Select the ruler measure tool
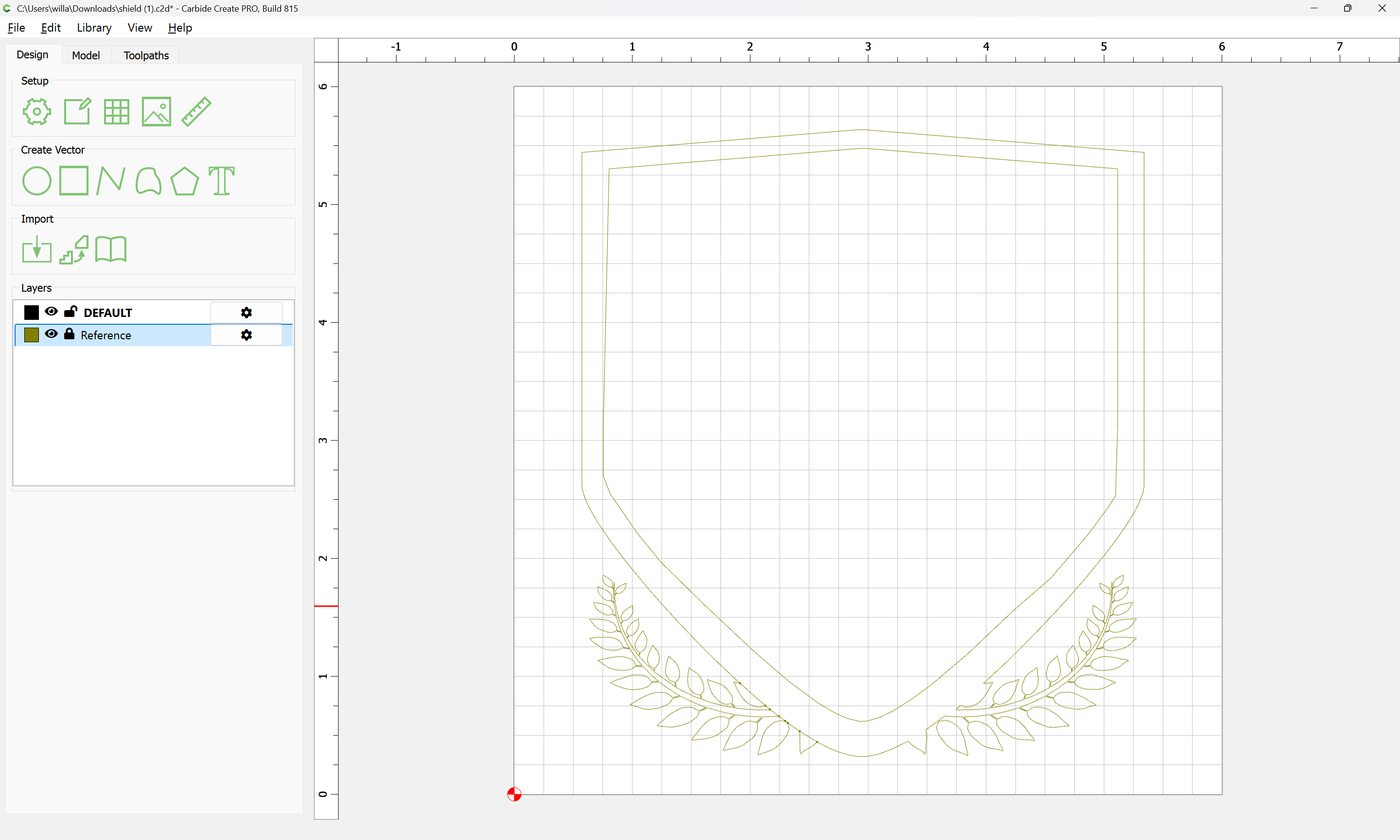Image resolution: width=1400 pixels, height=840 pixels. tap(196, 111)
